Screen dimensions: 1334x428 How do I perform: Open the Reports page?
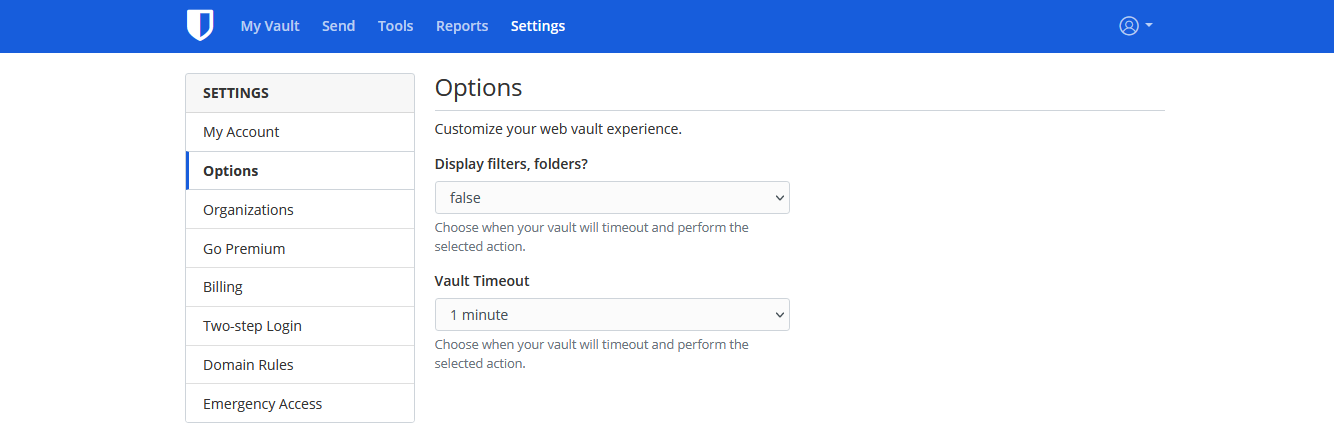462,26
